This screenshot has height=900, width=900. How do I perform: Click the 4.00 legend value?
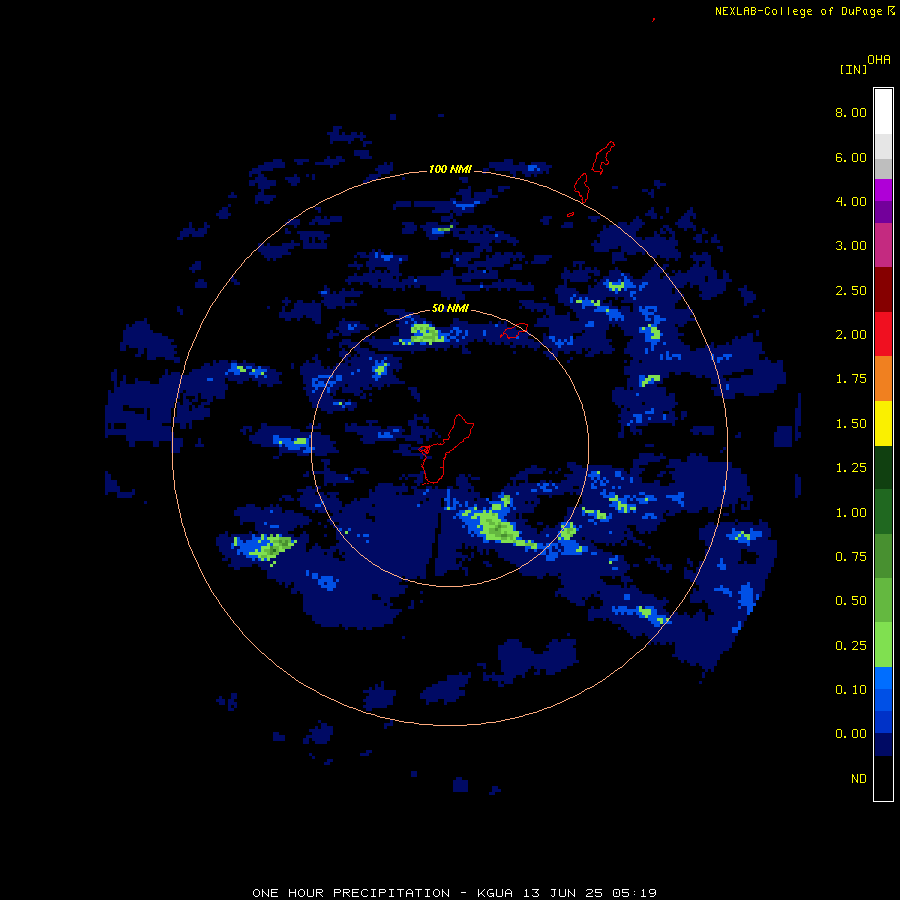[851, 201]
